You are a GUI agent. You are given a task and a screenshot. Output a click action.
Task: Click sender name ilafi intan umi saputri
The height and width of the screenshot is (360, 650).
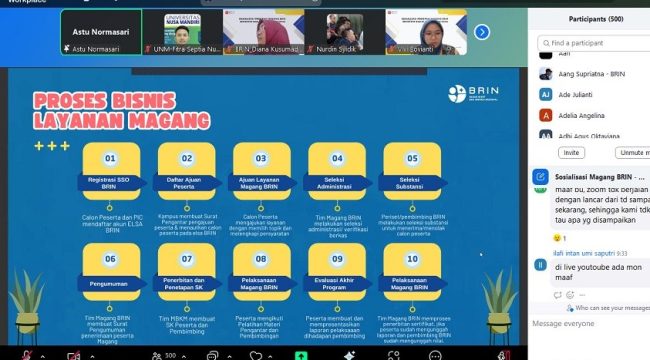(584, 253)
